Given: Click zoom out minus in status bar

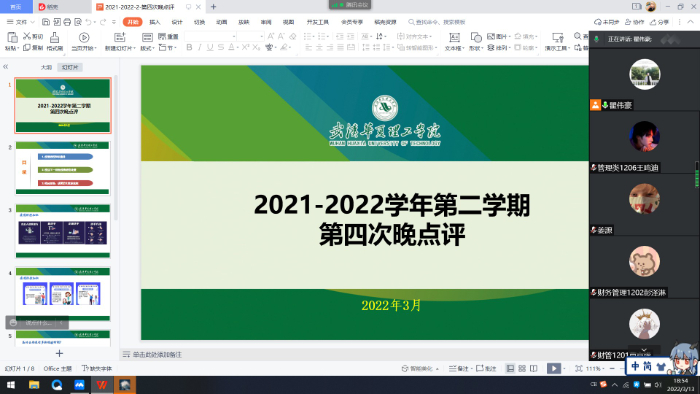Looking at the screenshot, I should coord(612,368).
